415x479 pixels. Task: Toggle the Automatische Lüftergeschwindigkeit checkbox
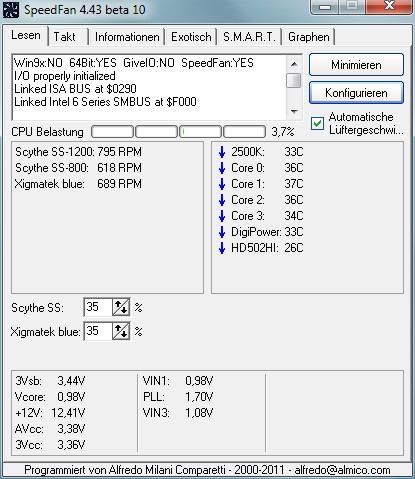click(317, 124)
